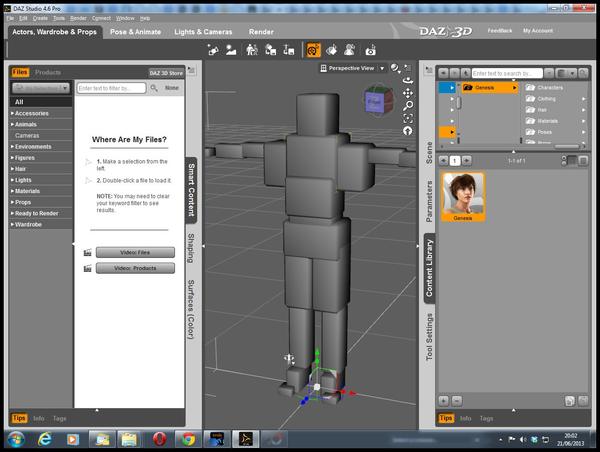600x452 pixels.
Task: Click the Video: Files button
Action: (135, 252)
